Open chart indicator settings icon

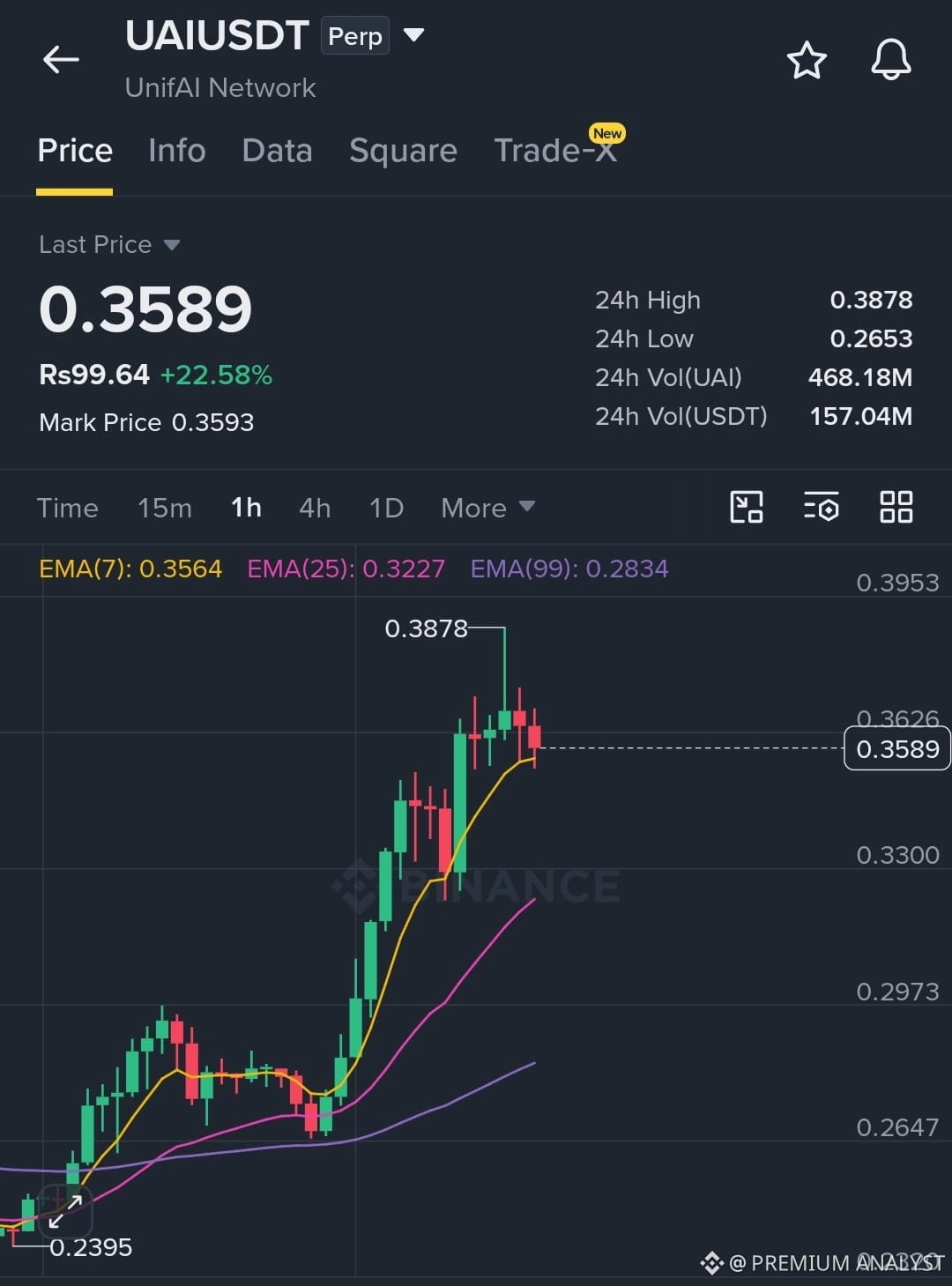pyautogui.click(x=822, y=508)
